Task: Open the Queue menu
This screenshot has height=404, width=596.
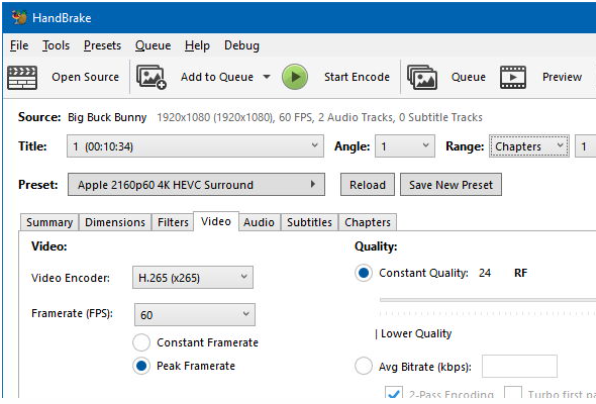Action: (x=153, y=46)
